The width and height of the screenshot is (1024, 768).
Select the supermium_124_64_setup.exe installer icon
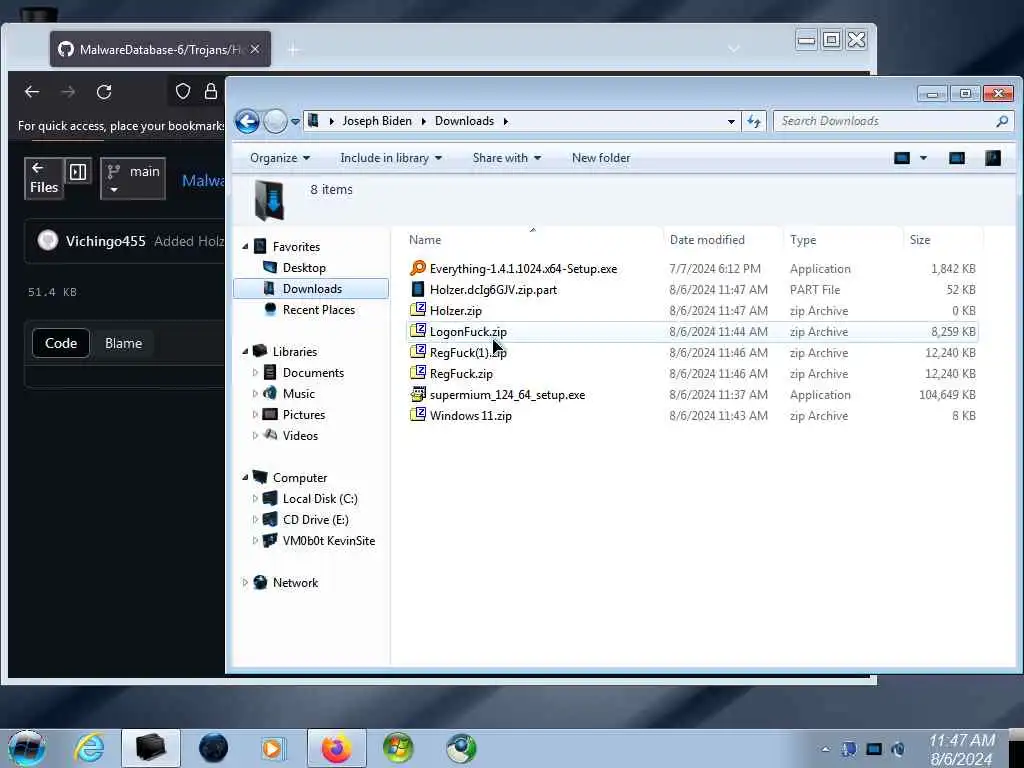[418, 394]
